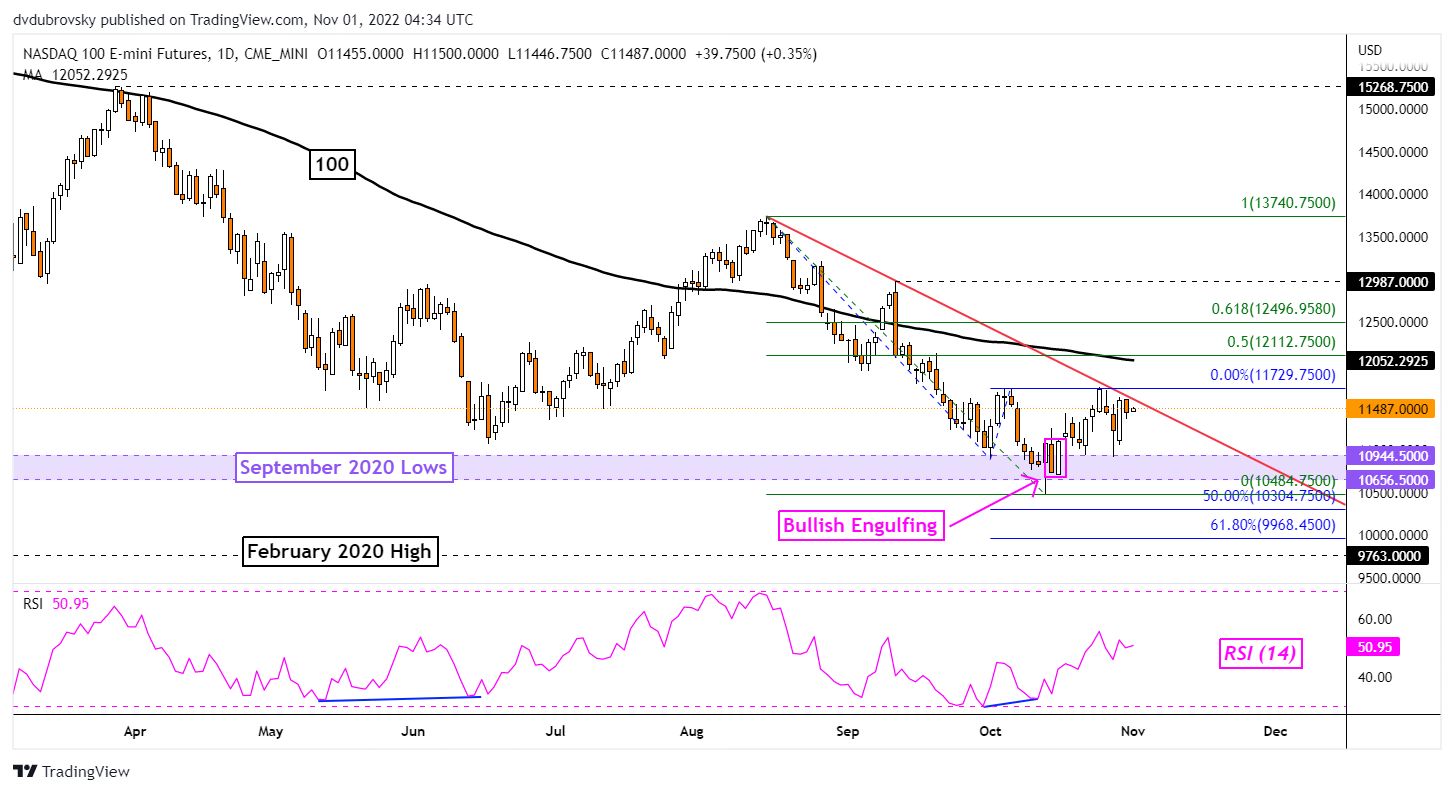
Task: Click the 40.00 level on RSI axis
Action: (x=1376, y=677)
